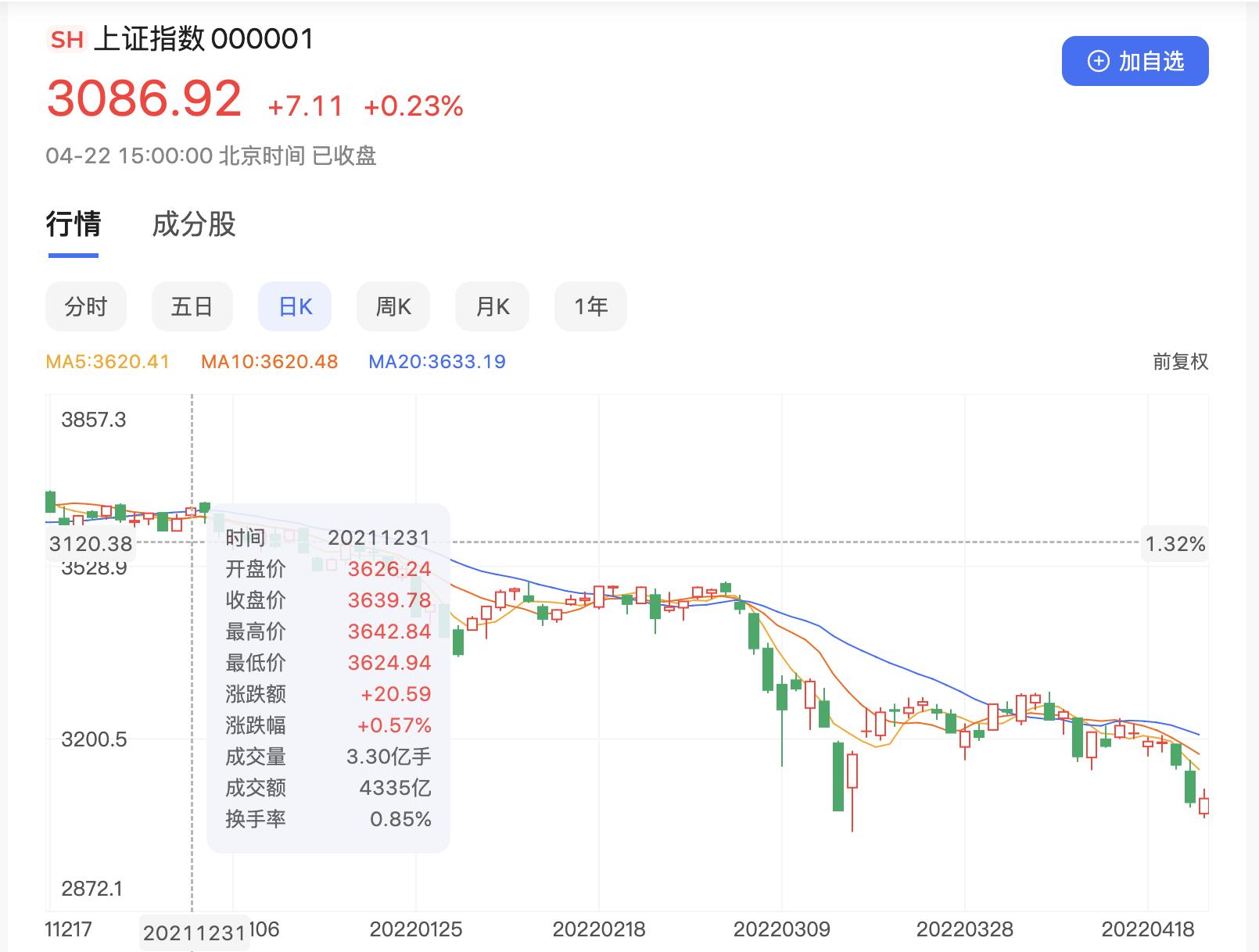The width and height of the screenshot is (1259, 952).
Task: Open the 月K monthly candlestick view
Action: (491, 306)
